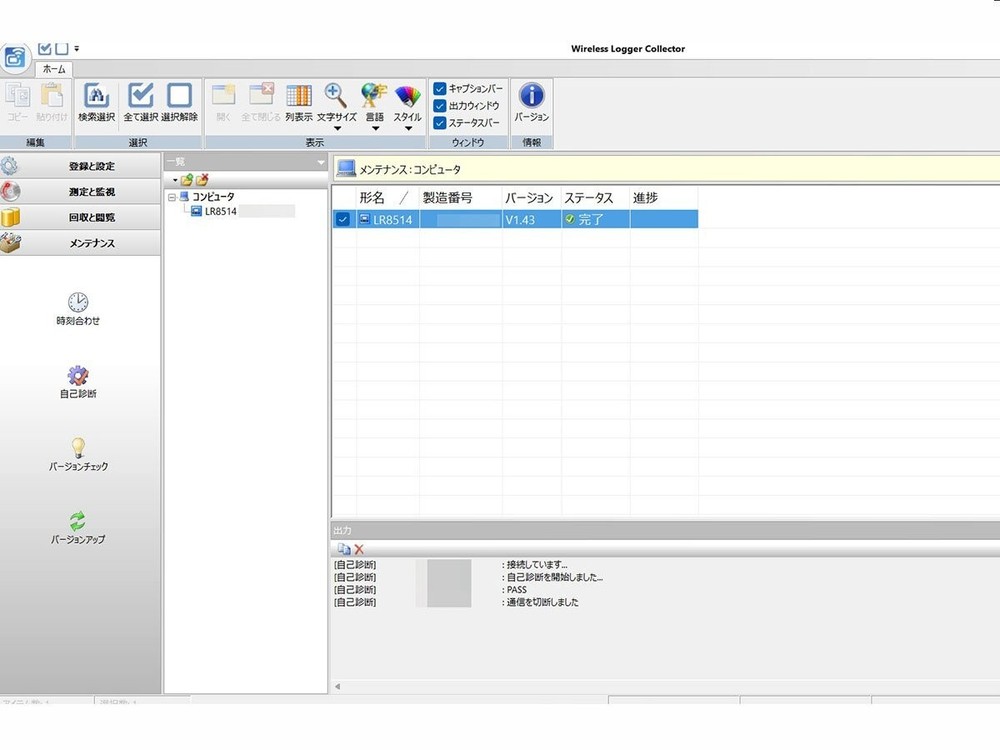Expand the 言語 language dropdown
The height and width of the screenshot is (750, 1000).
(x=374, y=127)
